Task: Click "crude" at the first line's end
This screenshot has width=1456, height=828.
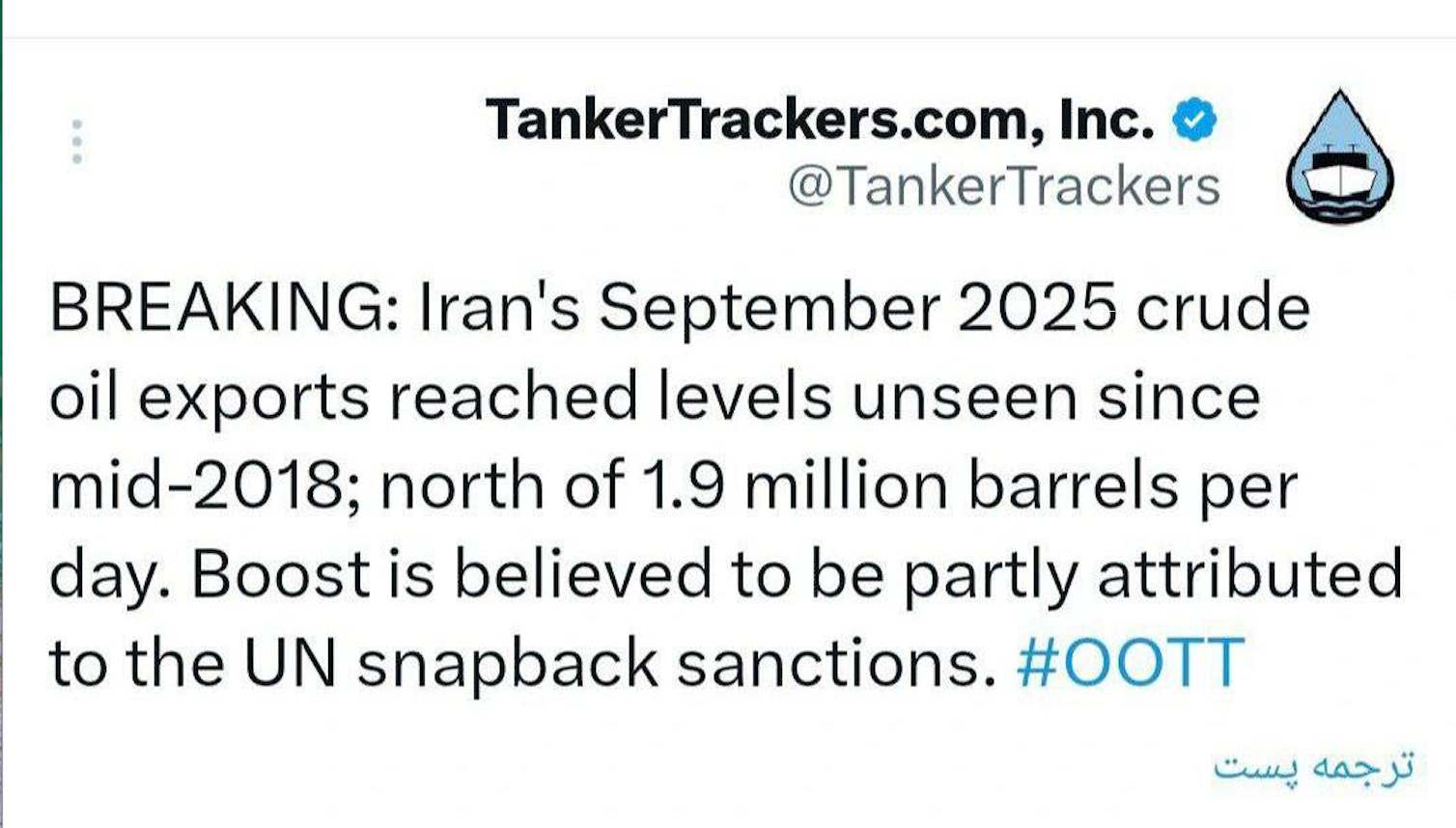Action: (x=1222, y=308)
